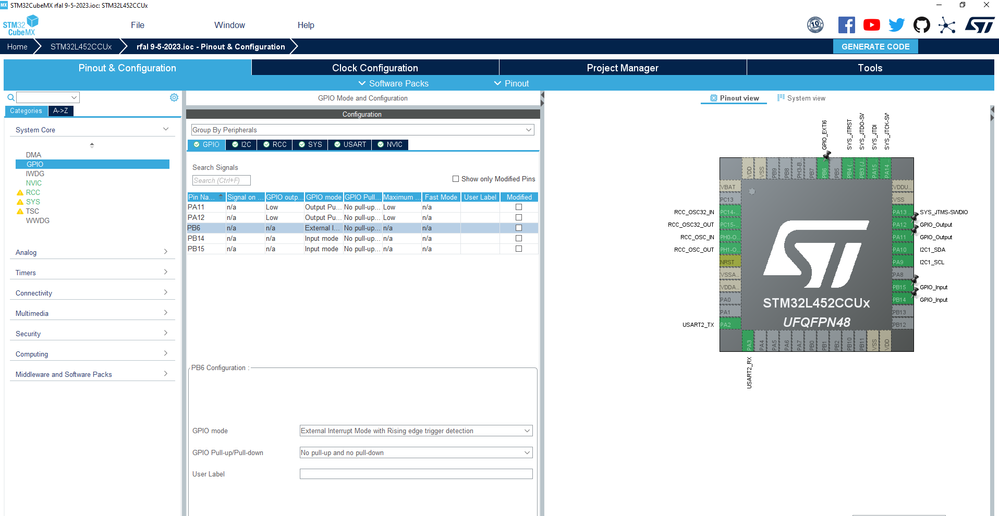Open the Facebook icon link
Image resolution: width=999 pixels, height=516 pixels.
coord(846,25)
